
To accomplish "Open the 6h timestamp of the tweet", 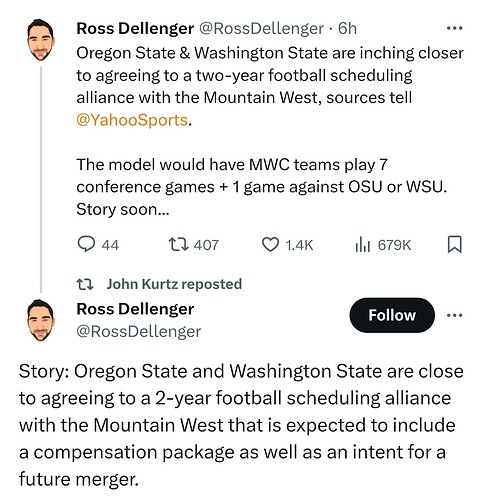I will coord(347,29).
